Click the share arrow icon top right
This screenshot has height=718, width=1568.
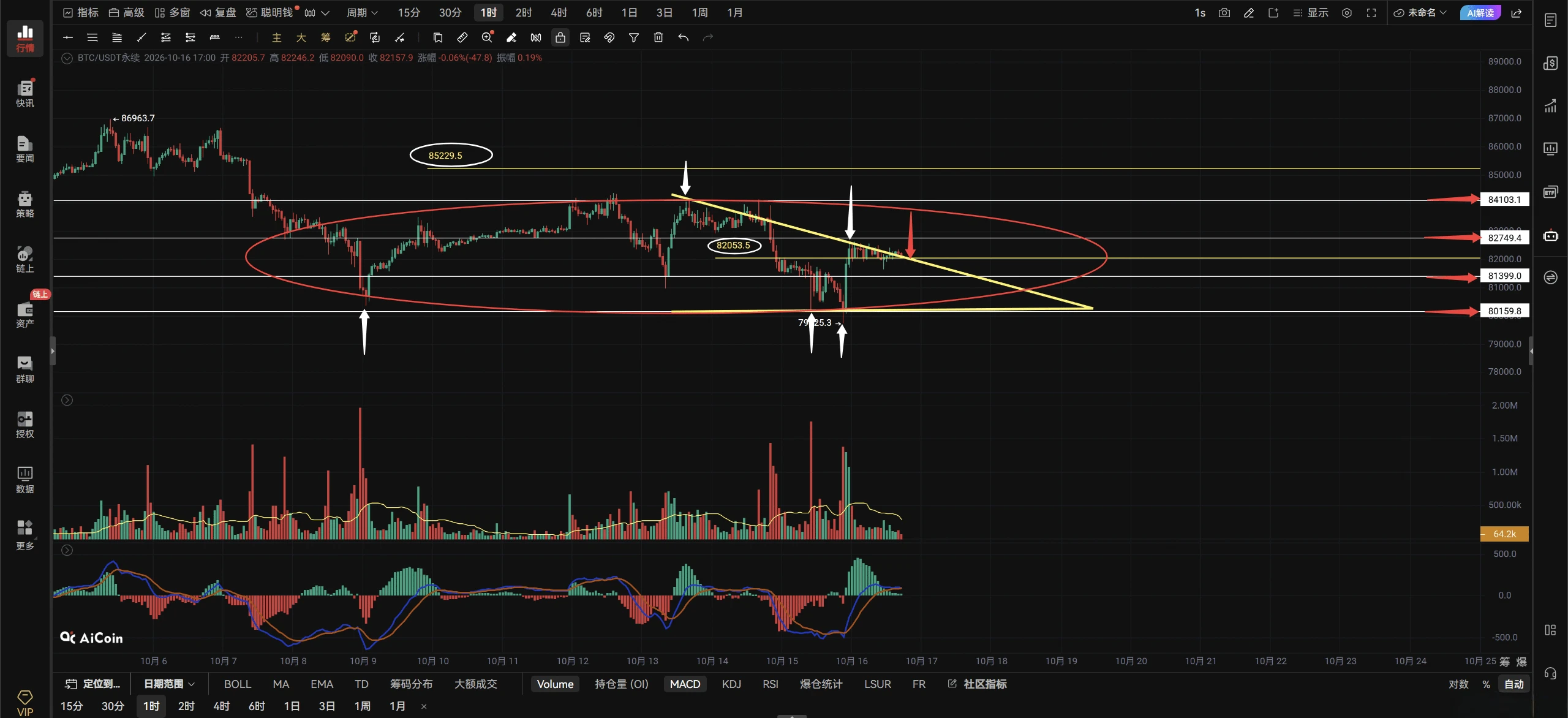click(x=1517, y=12)
